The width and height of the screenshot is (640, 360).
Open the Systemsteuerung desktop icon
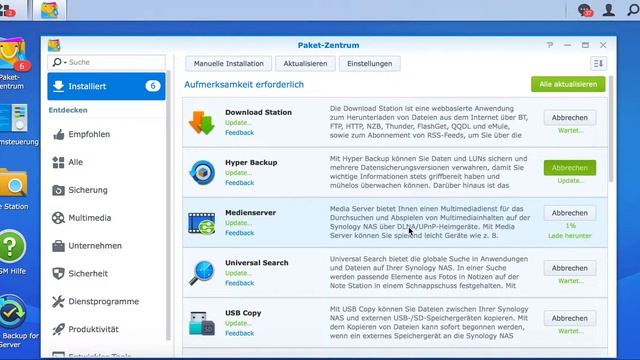pyautogui.click(x=14, y=118)
